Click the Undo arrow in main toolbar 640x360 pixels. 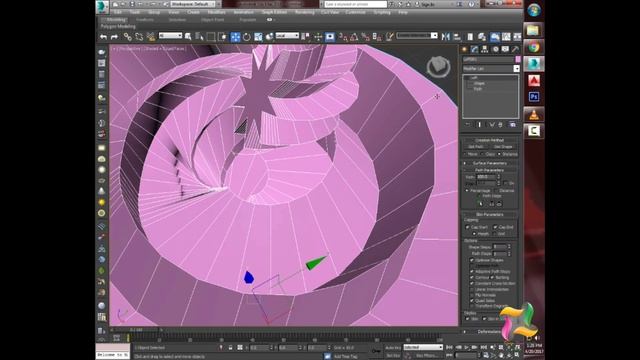coord(103,37)
